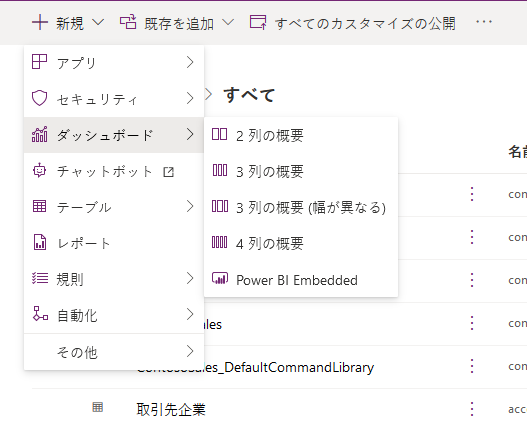Click the 自動化 flow icon

[40, 314]
